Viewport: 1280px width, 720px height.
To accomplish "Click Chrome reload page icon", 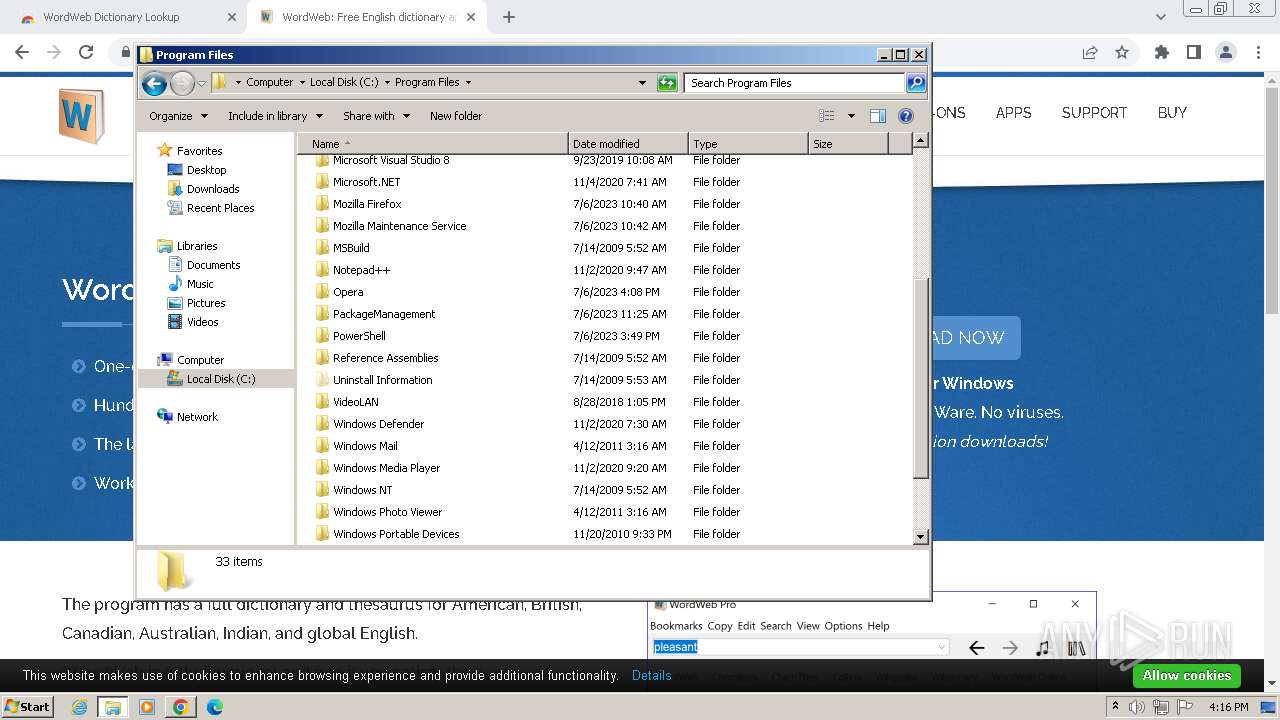I will pyautogui.click(x=86, y=52).
